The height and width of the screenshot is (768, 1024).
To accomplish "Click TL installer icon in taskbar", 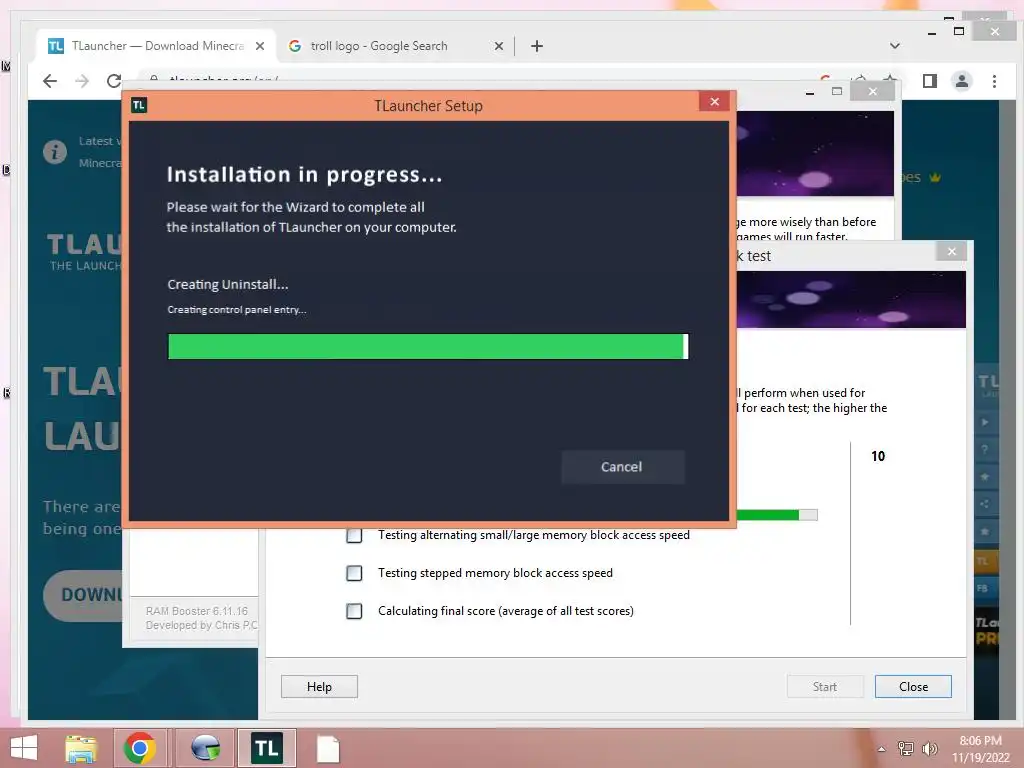I will tap(266, 748).
